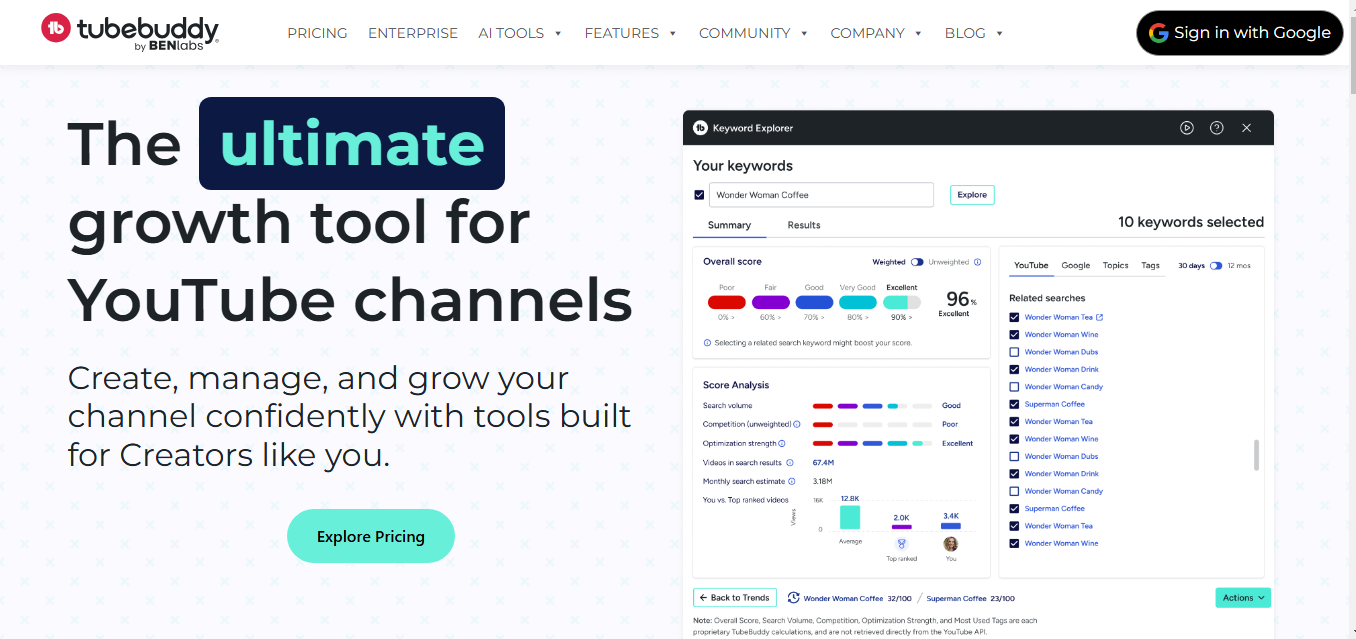Select the Summary tab
The height and width of the screenshot is (639, 1356).
[x=729, y=225]
